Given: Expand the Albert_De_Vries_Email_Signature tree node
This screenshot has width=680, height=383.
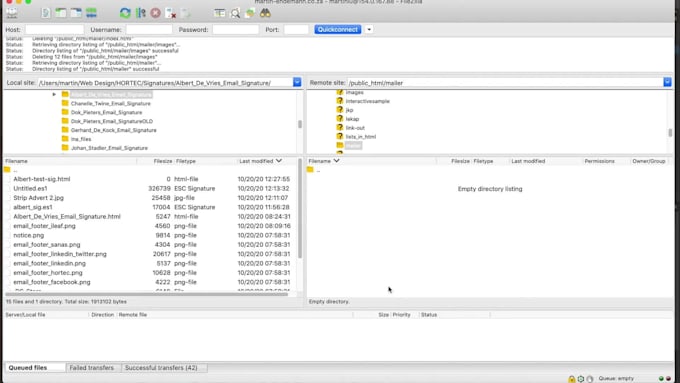Looking at the screenshot, I should (x=54, y=94).
